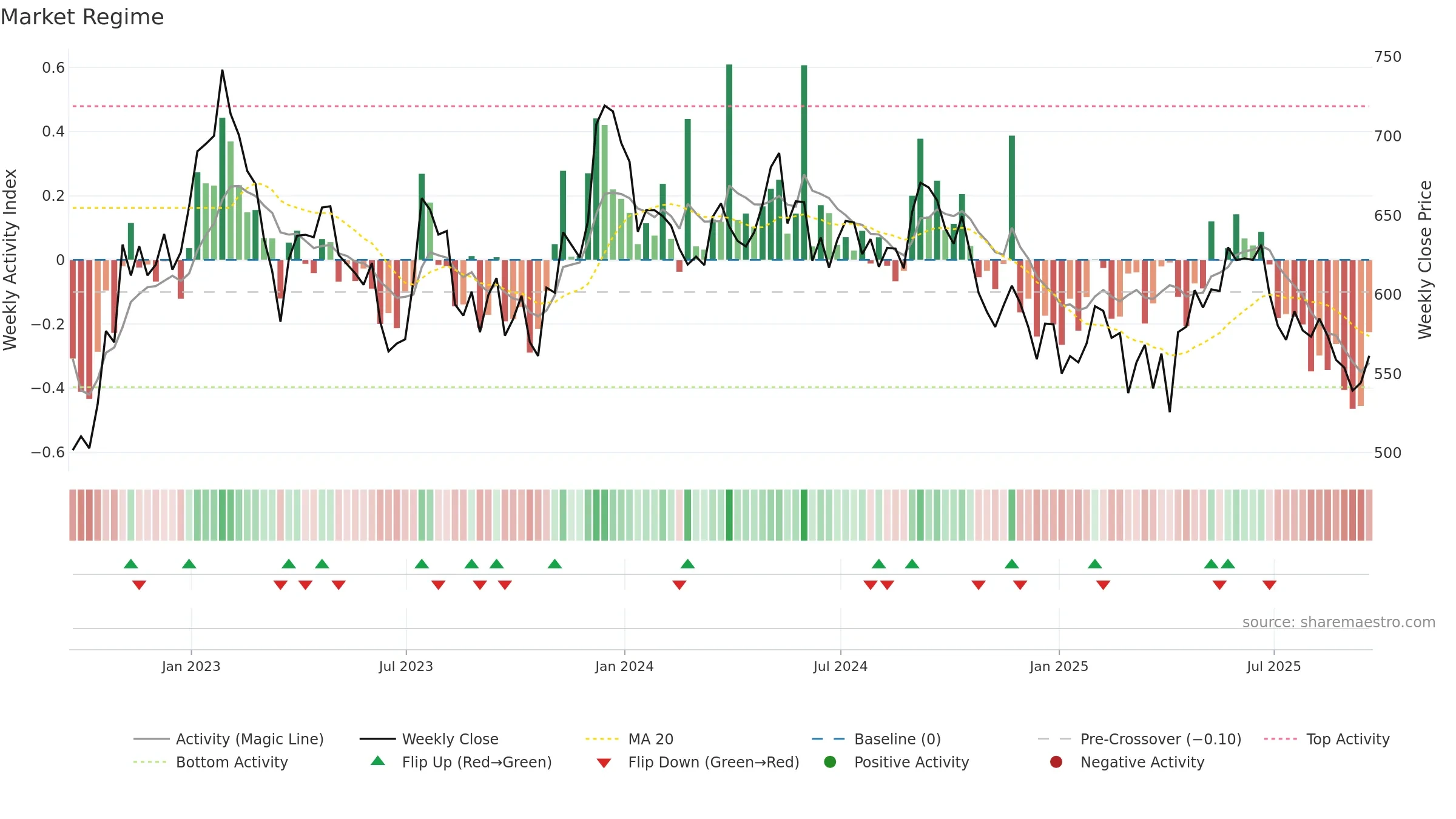Click the Jan 2024 x-axis label
Image resolution: width=1456 pixels, height=819 pixels.
pos(624,666)
